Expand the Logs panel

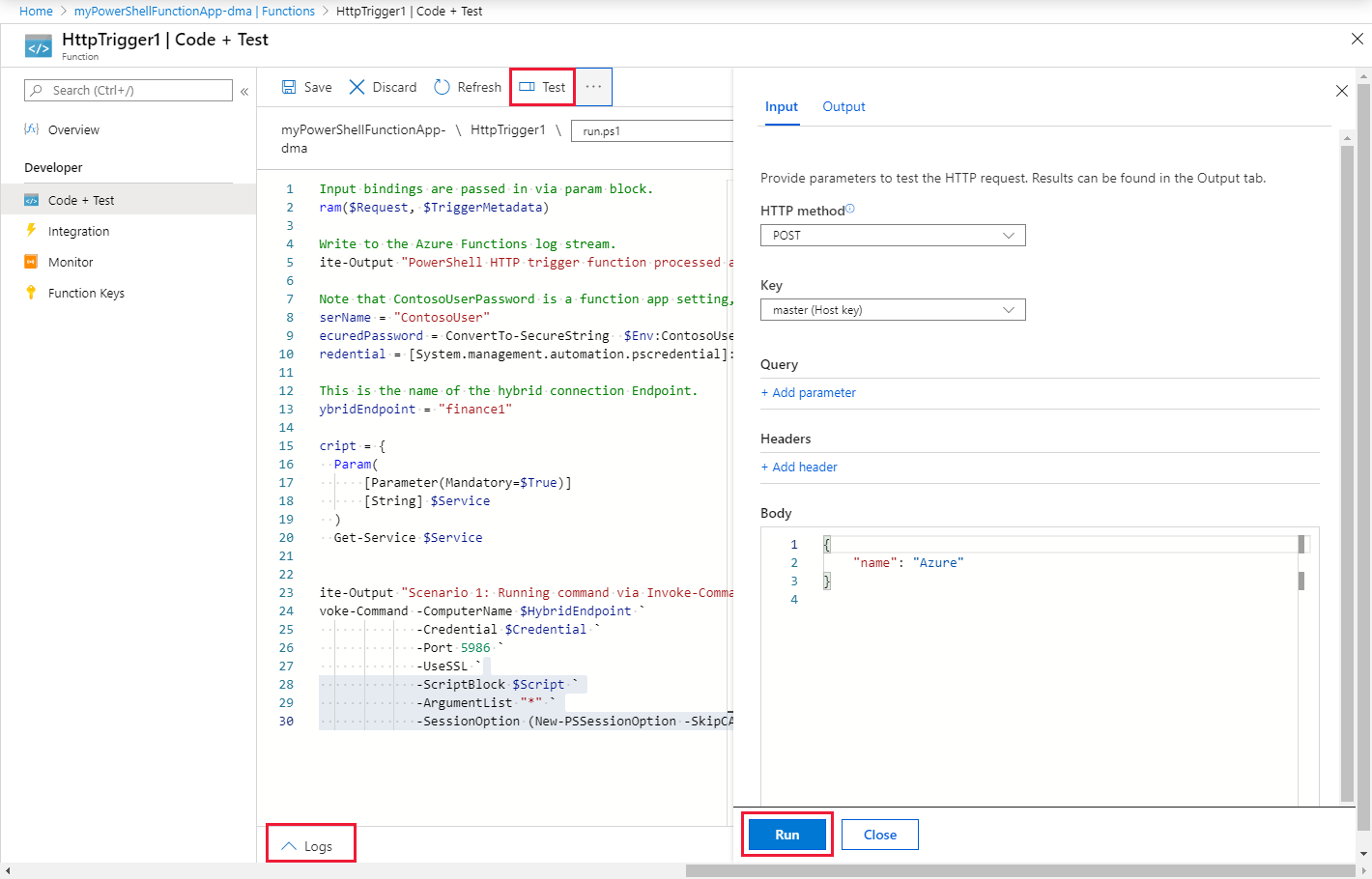308,846
